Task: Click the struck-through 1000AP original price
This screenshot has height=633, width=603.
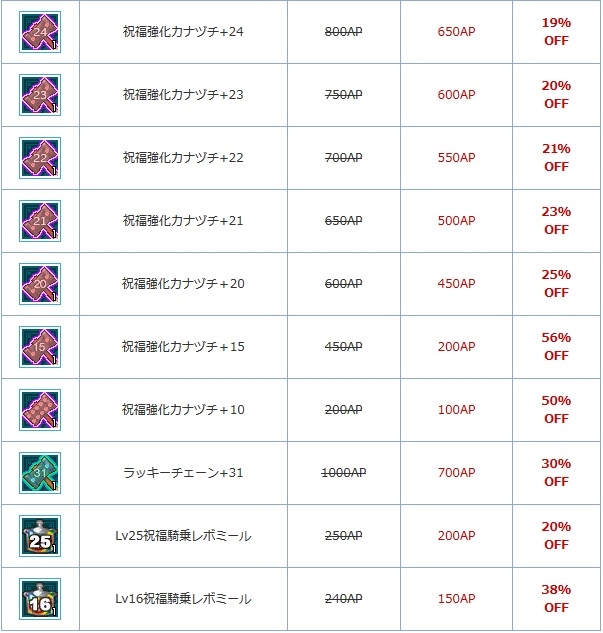Action: tap(343, 473)
